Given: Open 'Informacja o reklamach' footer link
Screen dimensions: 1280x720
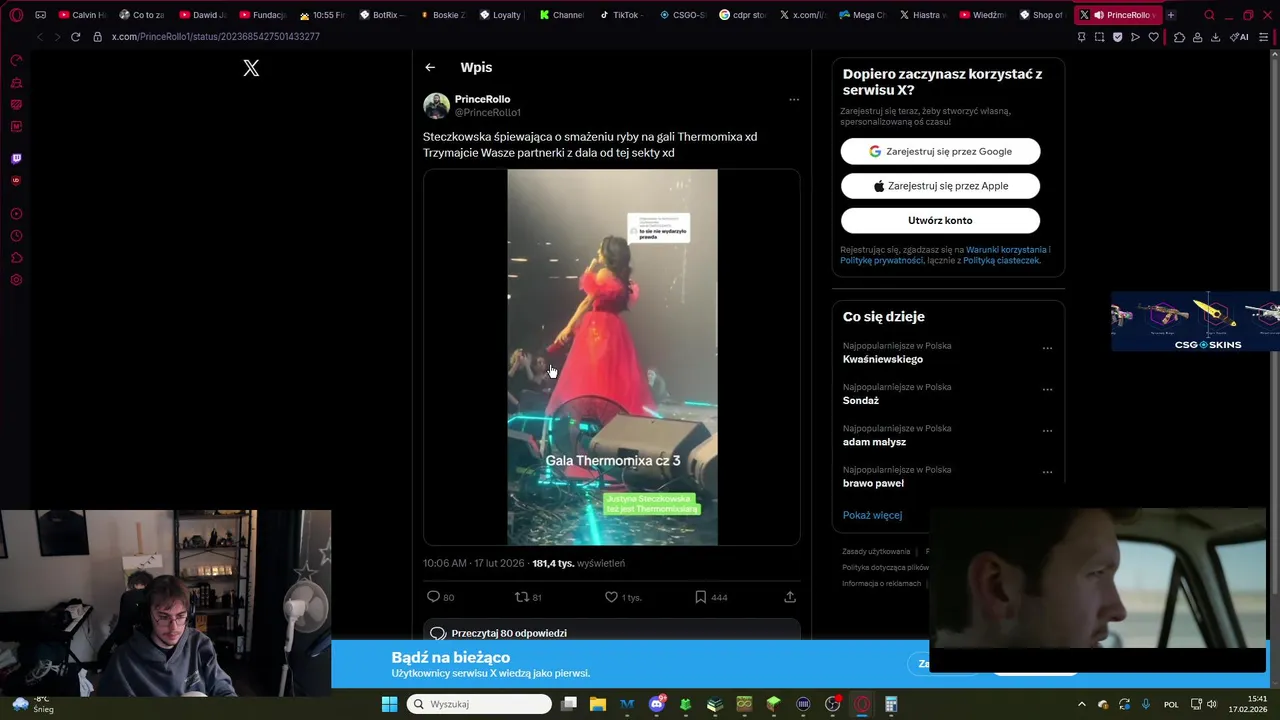Looking at the screenshot, I should pos(881,583).
